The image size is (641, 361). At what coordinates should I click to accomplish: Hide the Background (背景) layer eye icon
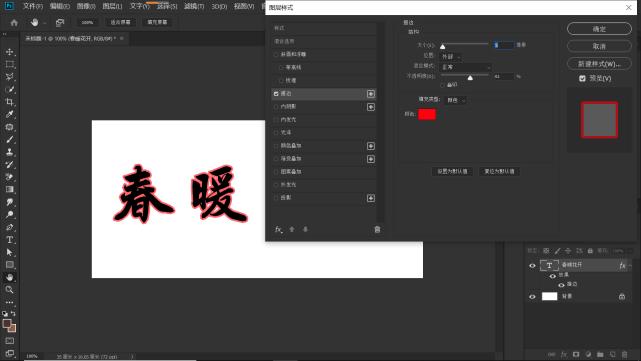[532, 297]
